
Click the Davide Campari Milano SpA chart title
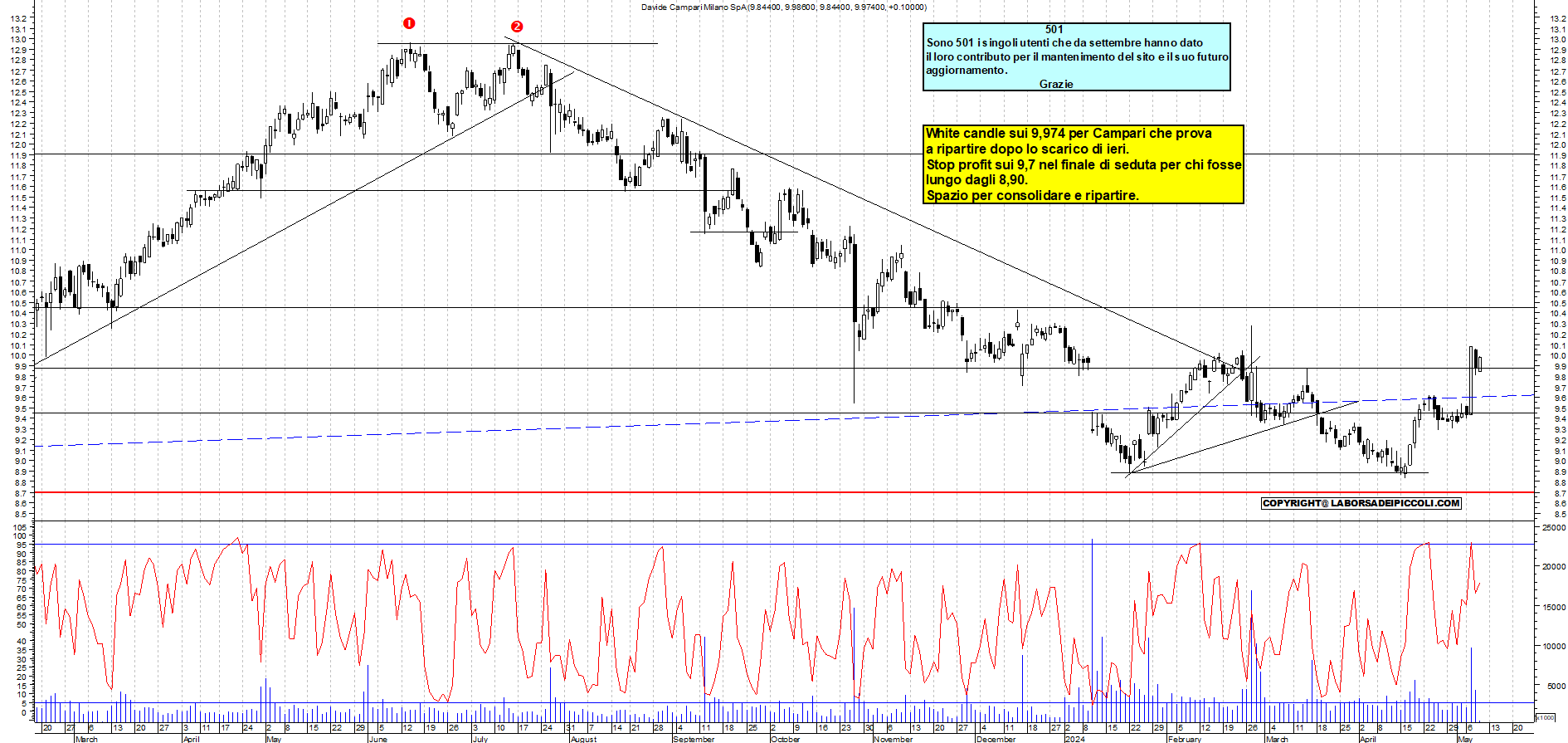[x=784, y=7]
